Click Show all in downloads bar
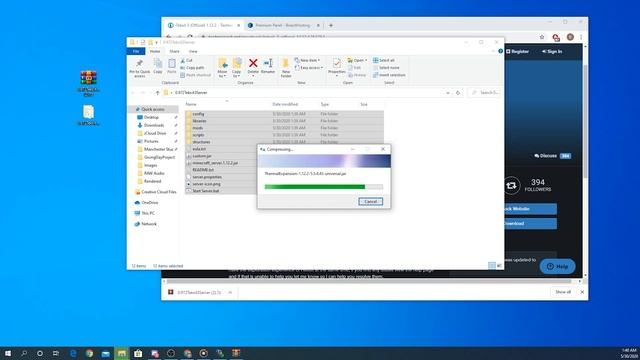The height and width of the screenshot is (360, 640). coord(563,292)
